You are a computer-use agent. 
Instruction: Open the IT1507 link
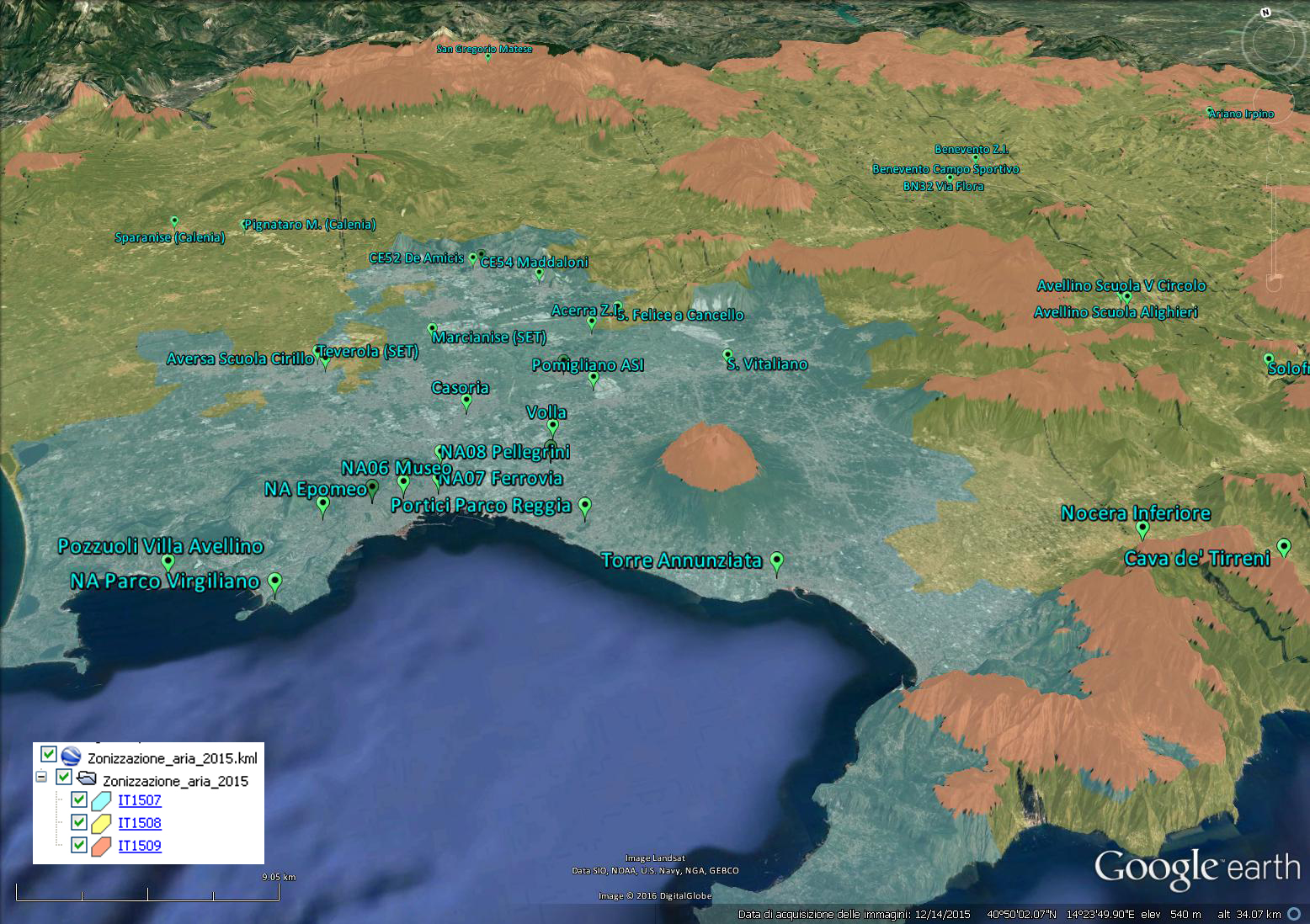tap(139, 800)
